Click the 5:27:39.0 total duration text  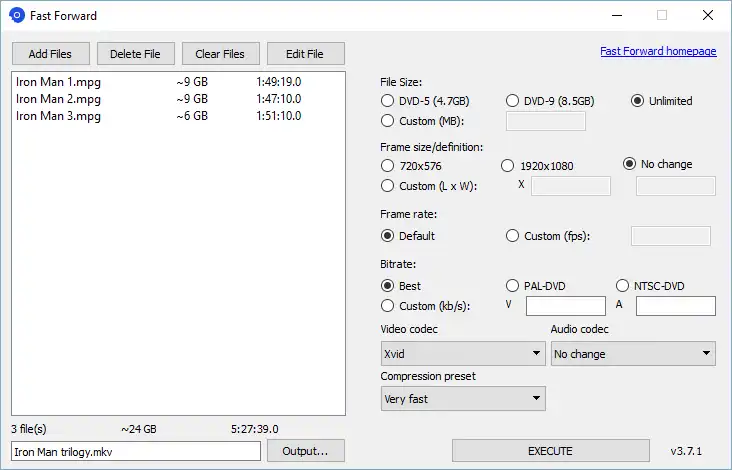point(254,429)
